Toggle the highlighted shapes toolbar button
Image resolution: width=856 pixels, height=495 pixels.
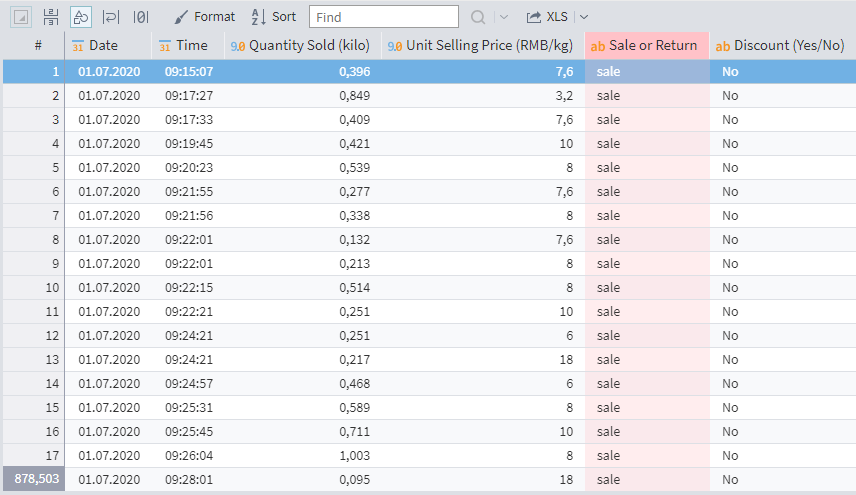click(x=81, y=17)
